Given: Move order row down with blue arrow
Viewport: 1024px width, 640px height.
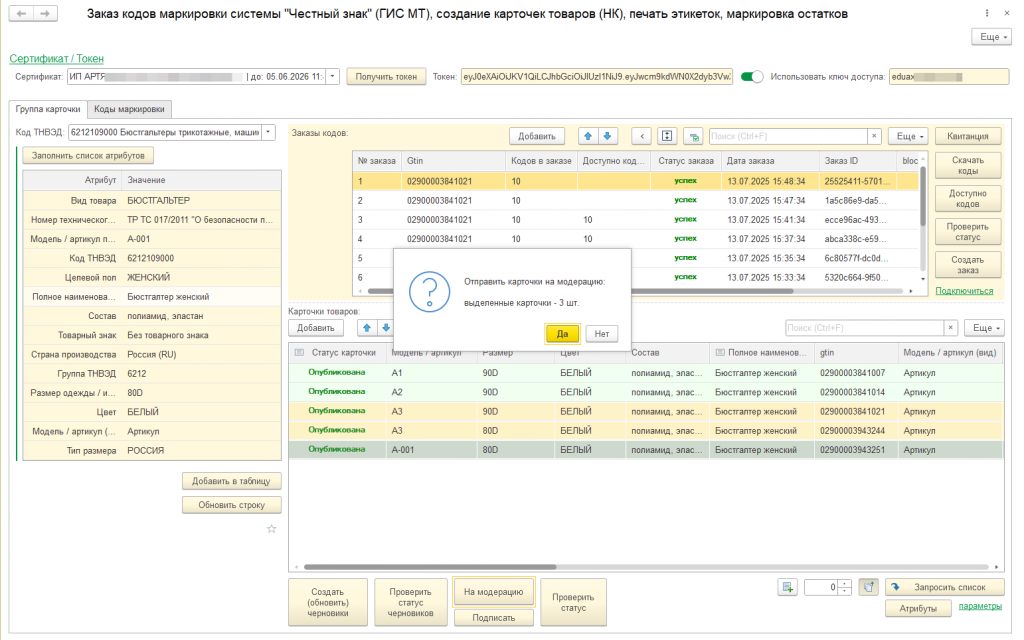Looking at the screenshot, I should [x=608, y=136].
